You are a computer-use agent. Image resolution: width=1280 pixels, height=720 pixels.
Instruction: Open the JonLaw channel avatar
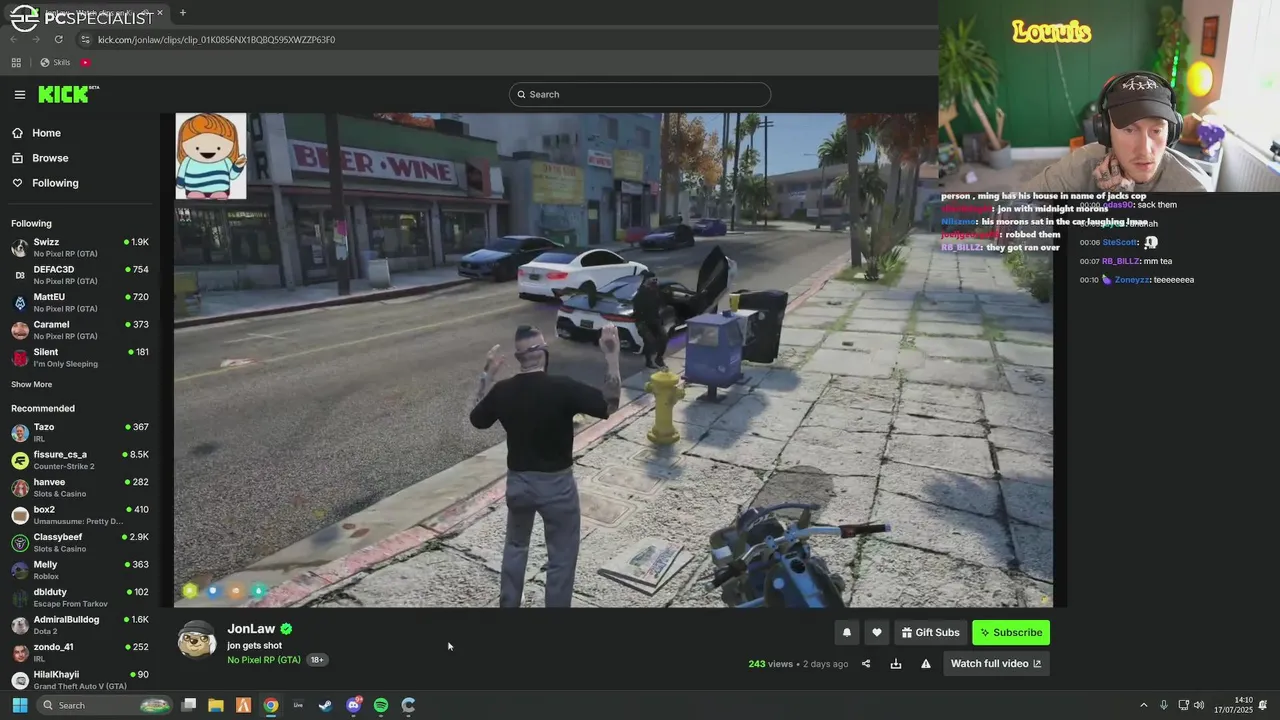197,640
